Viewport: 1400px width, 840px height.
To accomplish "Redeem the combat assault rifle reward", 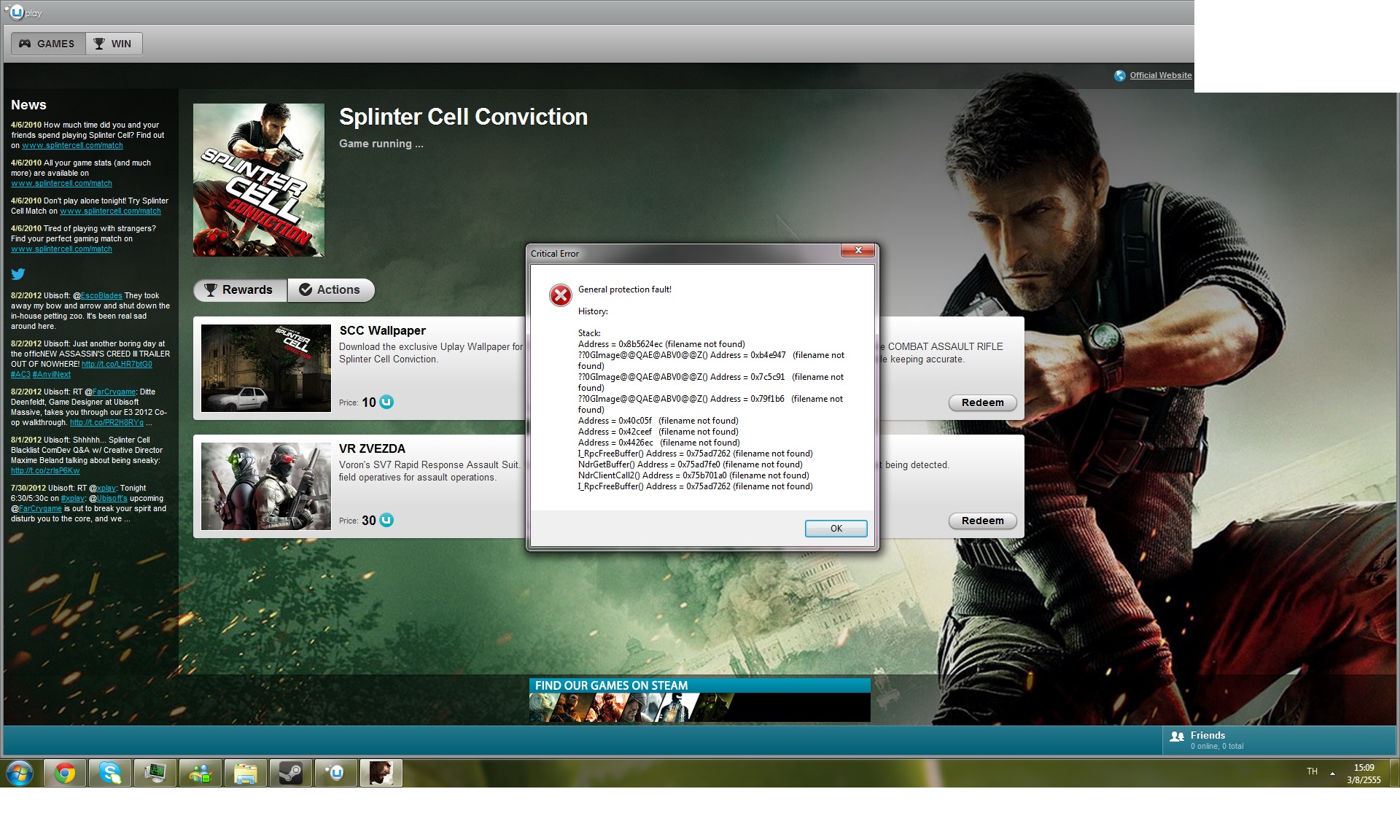I will 982,402.
